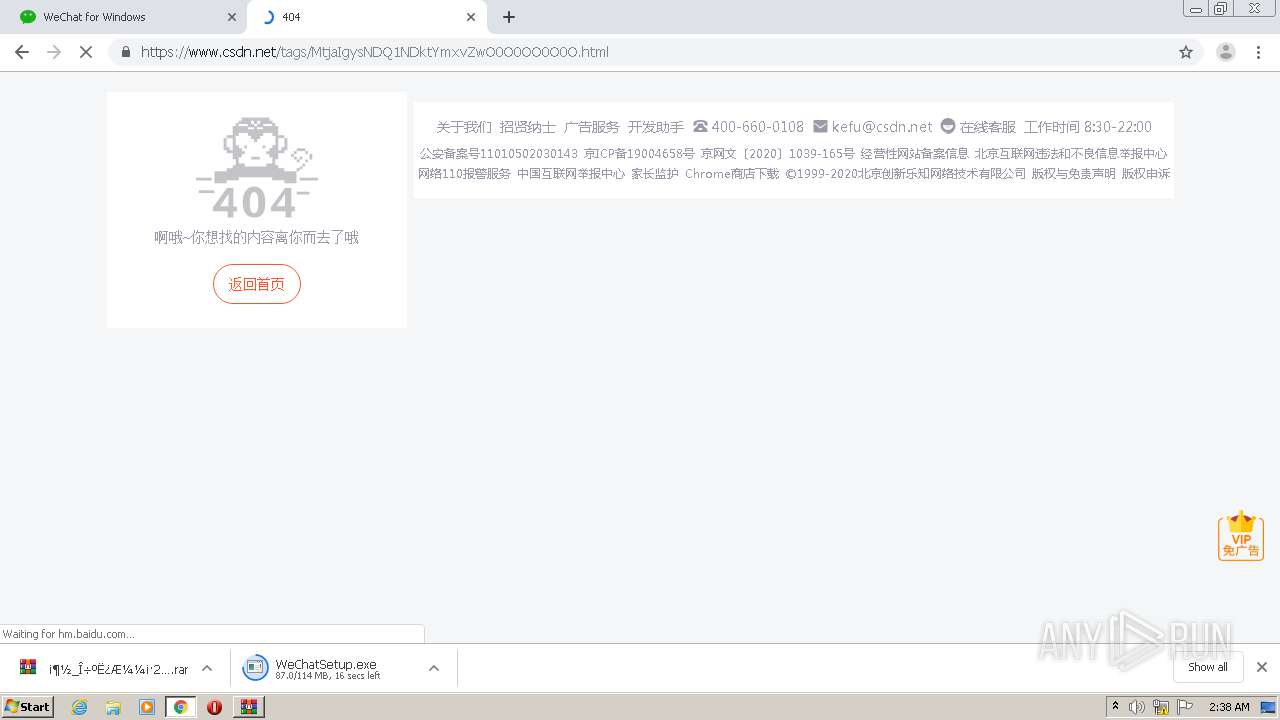Click the 京网文 [2020] 1039-165号 link
This screenshot has height=720, width=1280.
(x=778, y=154)
